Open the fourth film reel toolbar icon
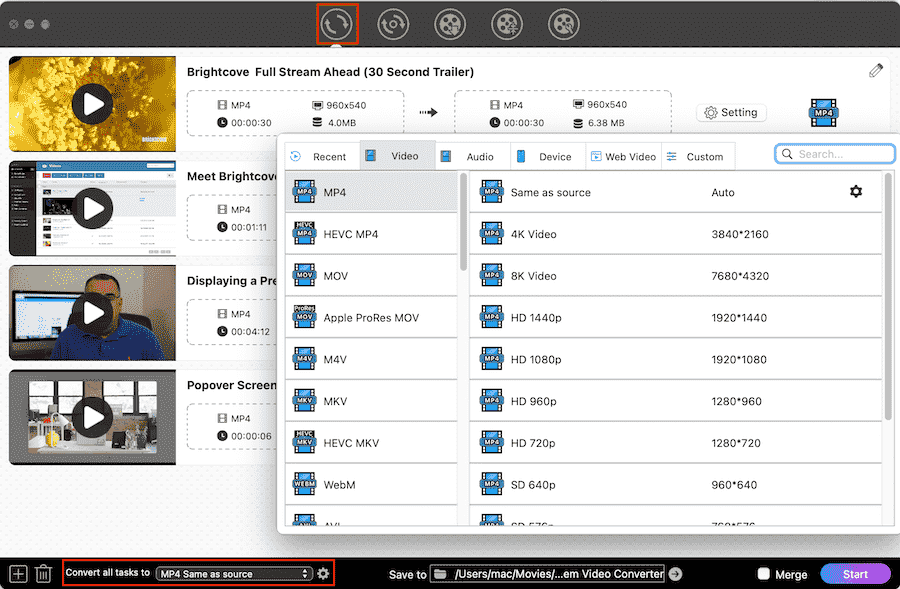 click(x=507, y=25)
